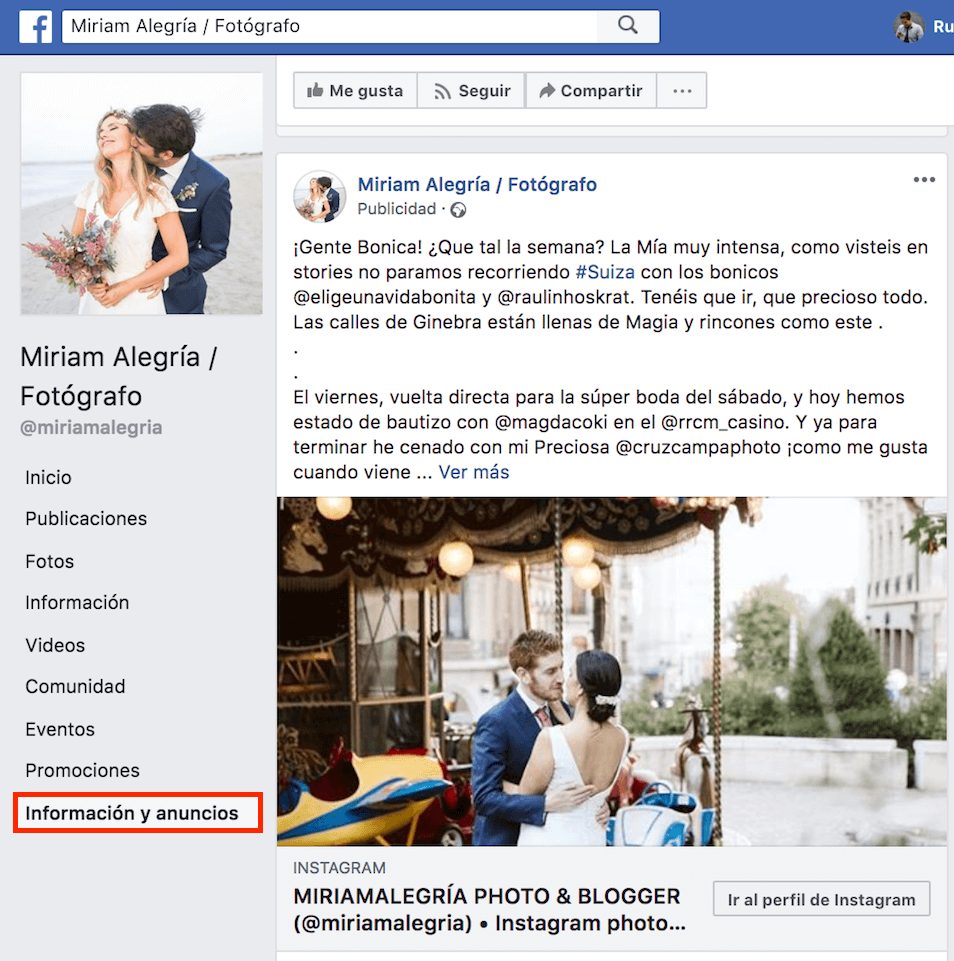Open the Inicio sidebar tab

pos(48,477)
